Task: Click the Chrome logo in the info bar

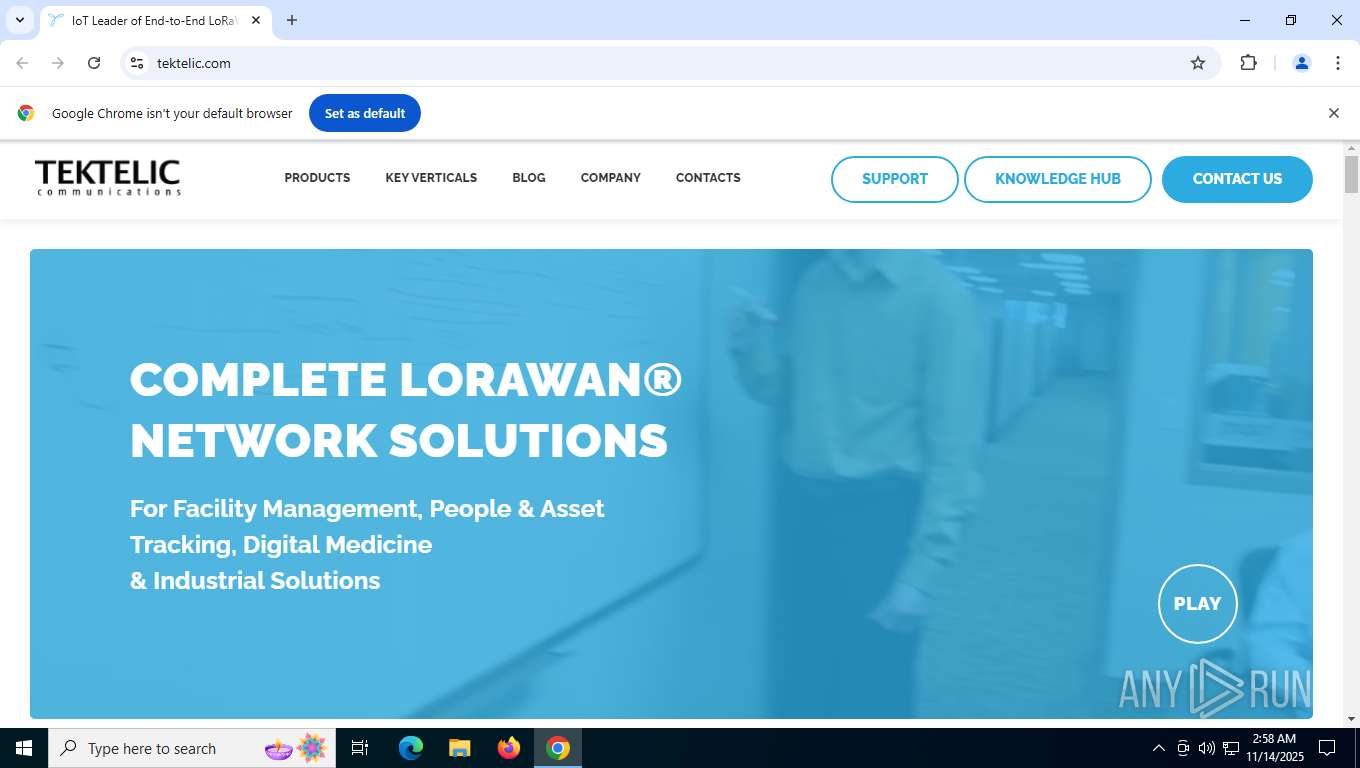Action: point(26,113)
